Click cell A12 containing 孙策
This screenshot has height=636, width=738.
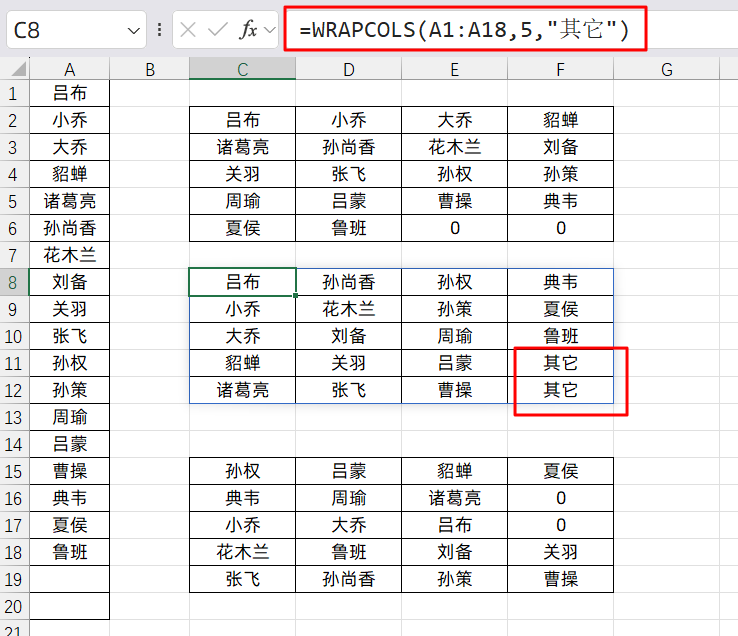tap(69, 390)
